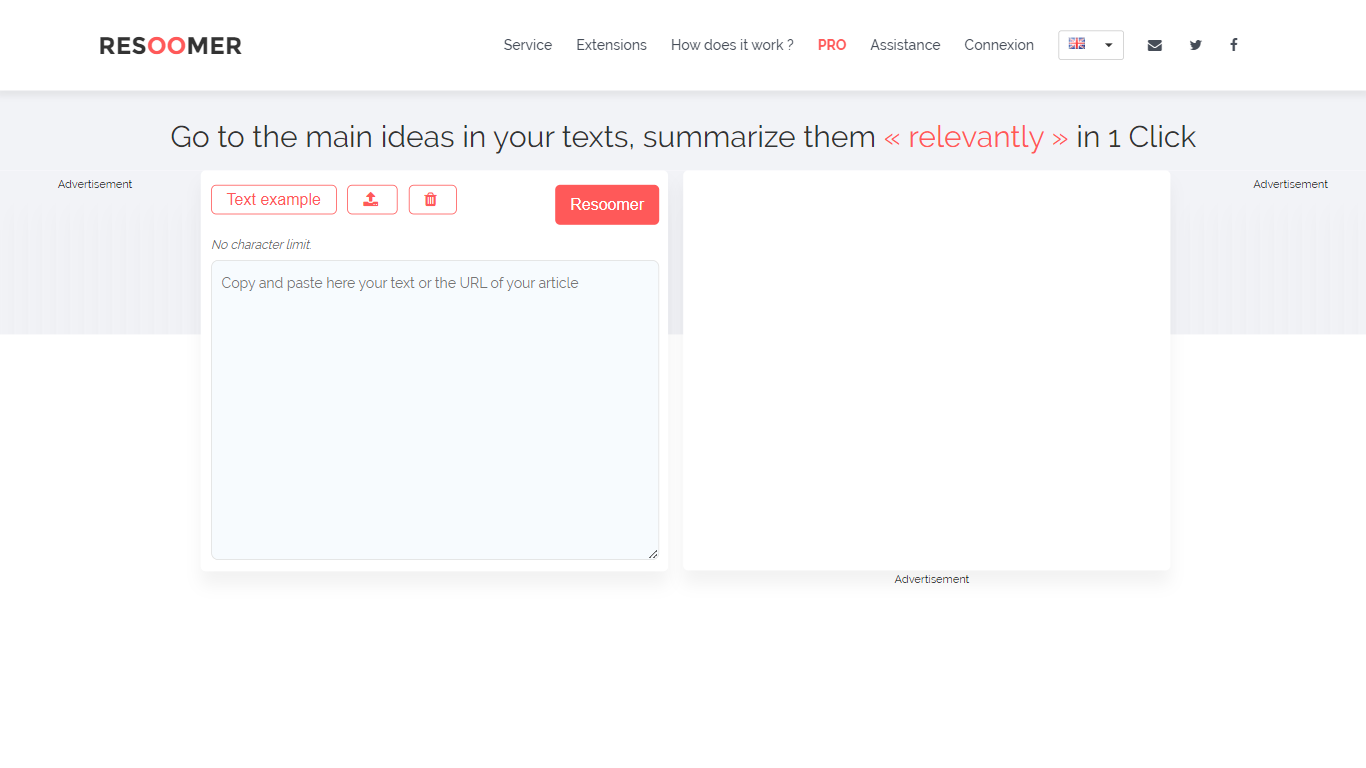Go to the PRO page
This screenshot has height=768, width=1366.
pyautogui.click(x=831, y=45)
